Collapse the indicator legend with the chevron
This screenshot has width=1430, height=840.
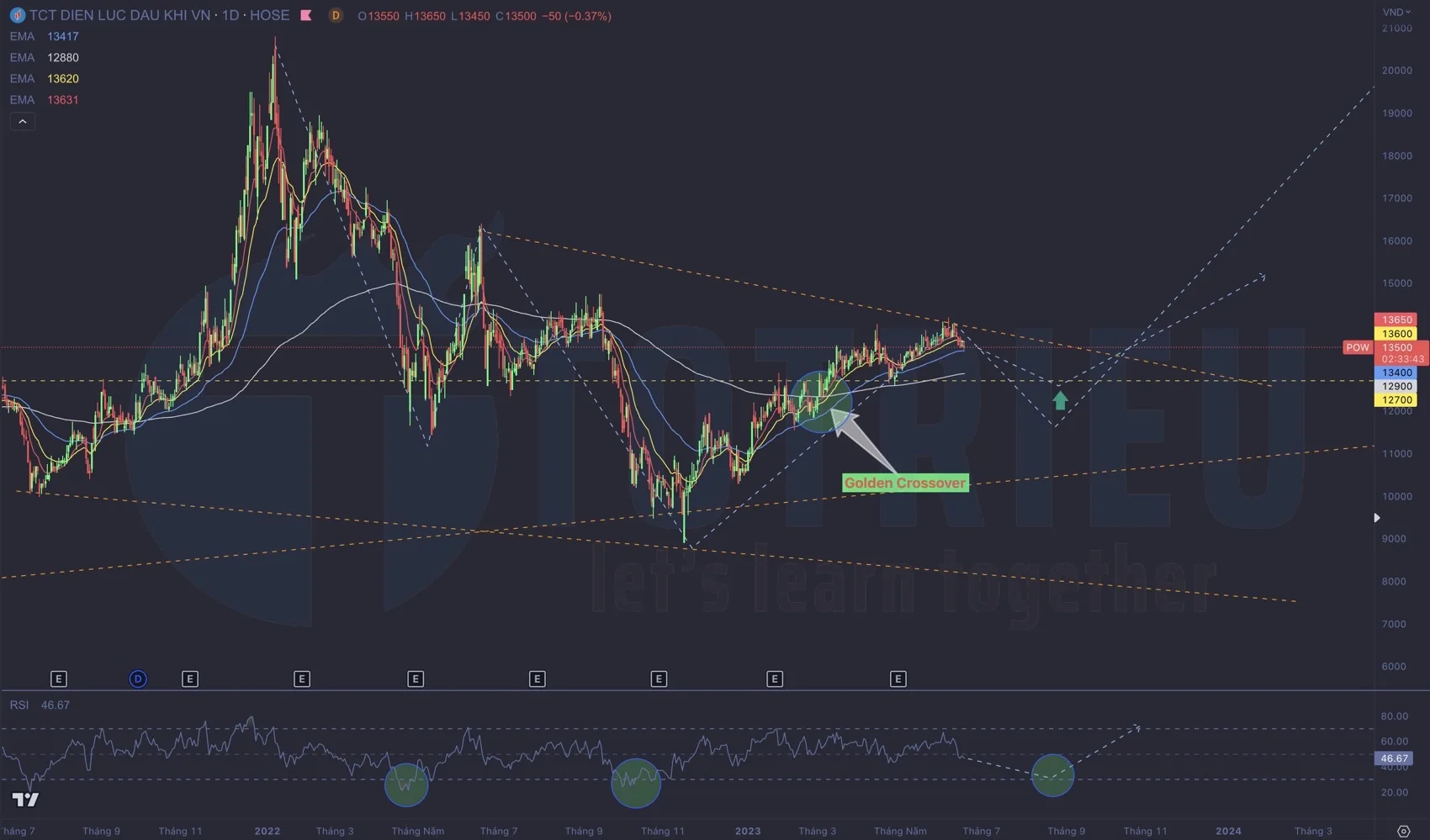[x=23, y=122]
